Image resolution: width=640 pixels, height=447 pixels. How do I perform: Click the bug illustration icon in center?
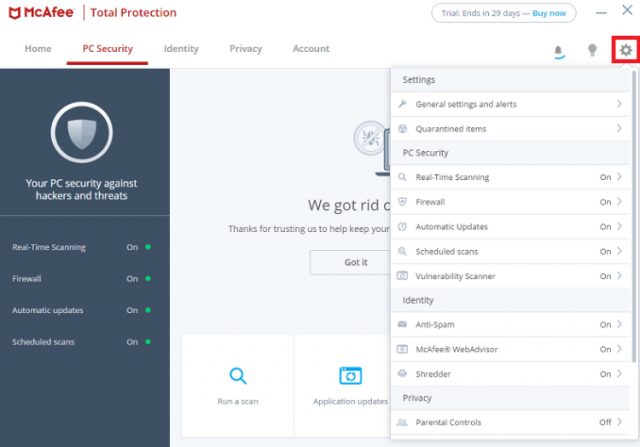(370, 138)
